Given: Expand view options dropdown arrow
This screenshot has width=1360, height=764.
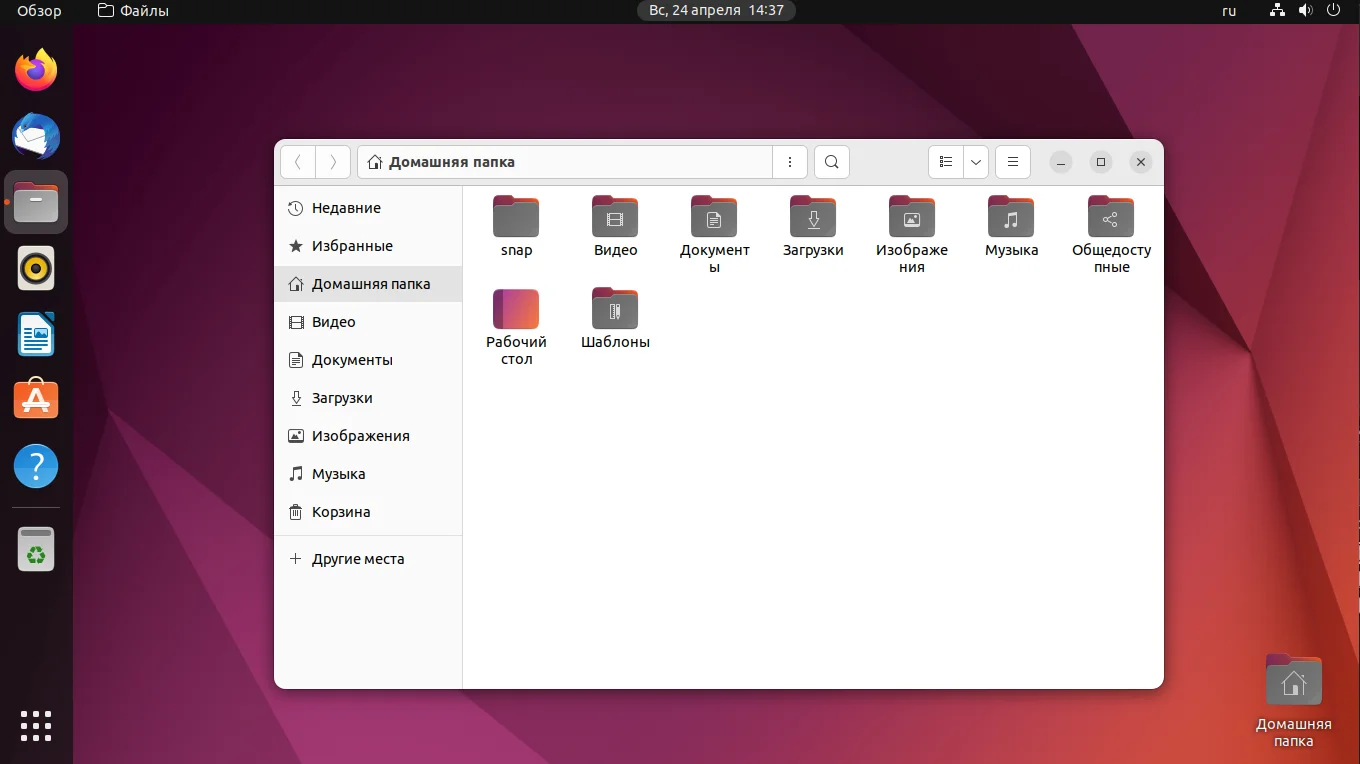Looking at the screenshot, I should coord(975,162).
